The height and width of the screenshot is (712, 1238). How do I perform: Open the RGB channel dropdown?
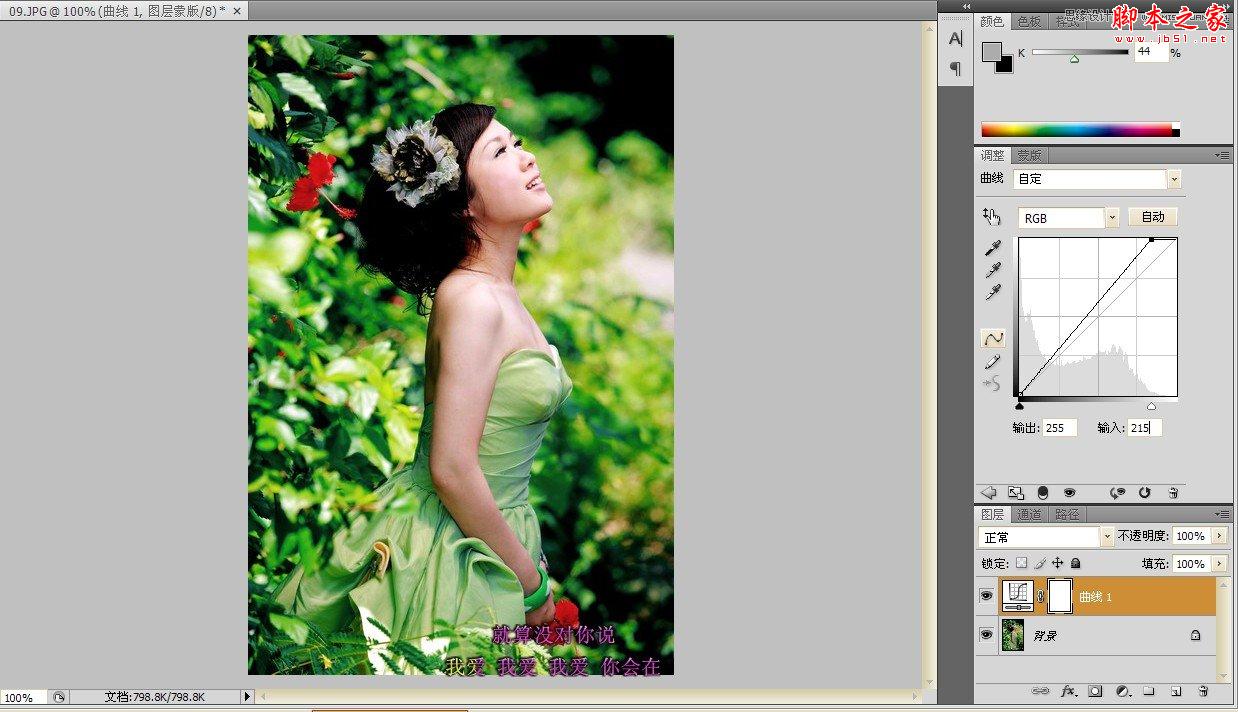pyautogui.click(x=1112, y=217)
